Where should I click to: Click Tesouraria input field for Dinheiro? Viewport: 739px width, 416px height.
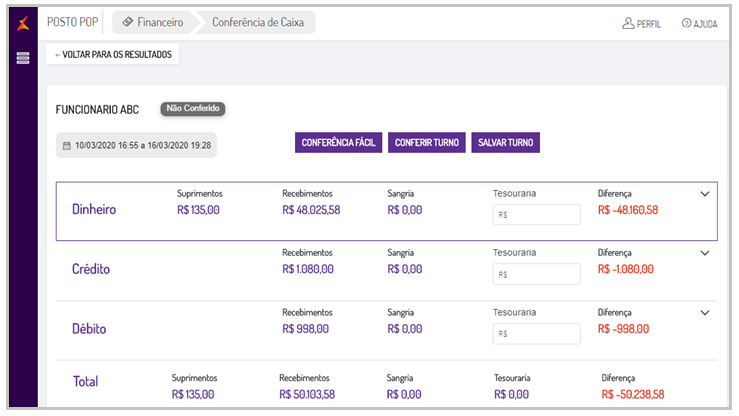pyautogui.click(x=536, y=214)
